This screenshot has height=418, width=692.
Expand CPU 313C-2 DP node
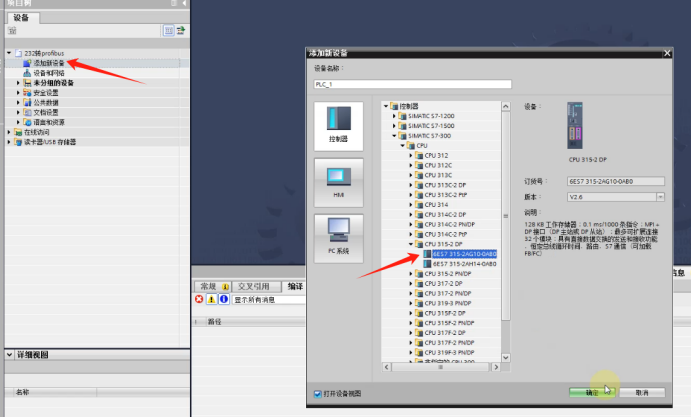pos(411,185)
